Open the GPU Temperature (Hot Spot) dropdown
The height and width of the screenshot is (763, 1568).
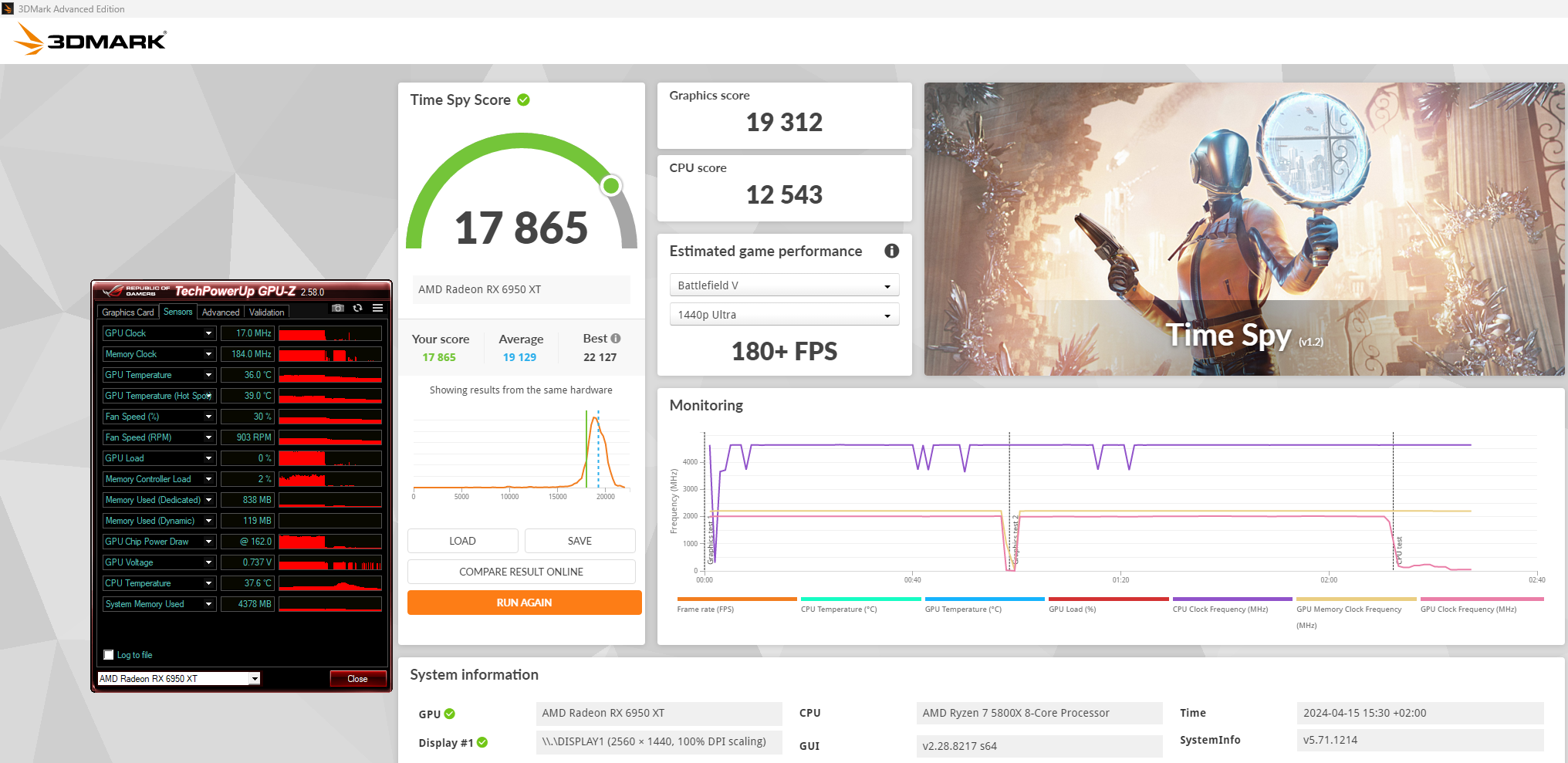[x=208, y=396]
